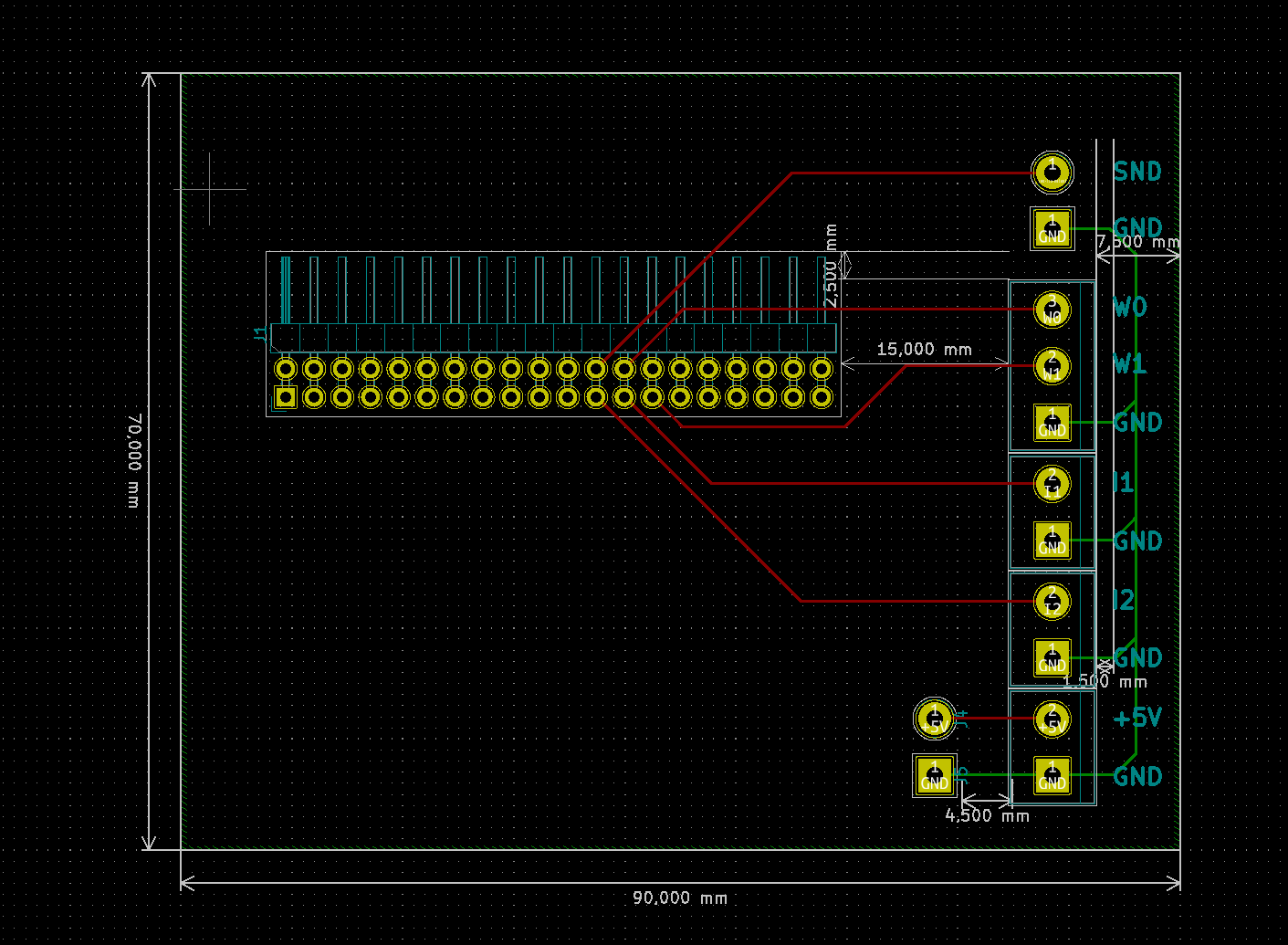Image resolution: width=1288 pixels, height=945 pixels.
Task: Click the W0 silkscreen text
Action: point(1130,307)
